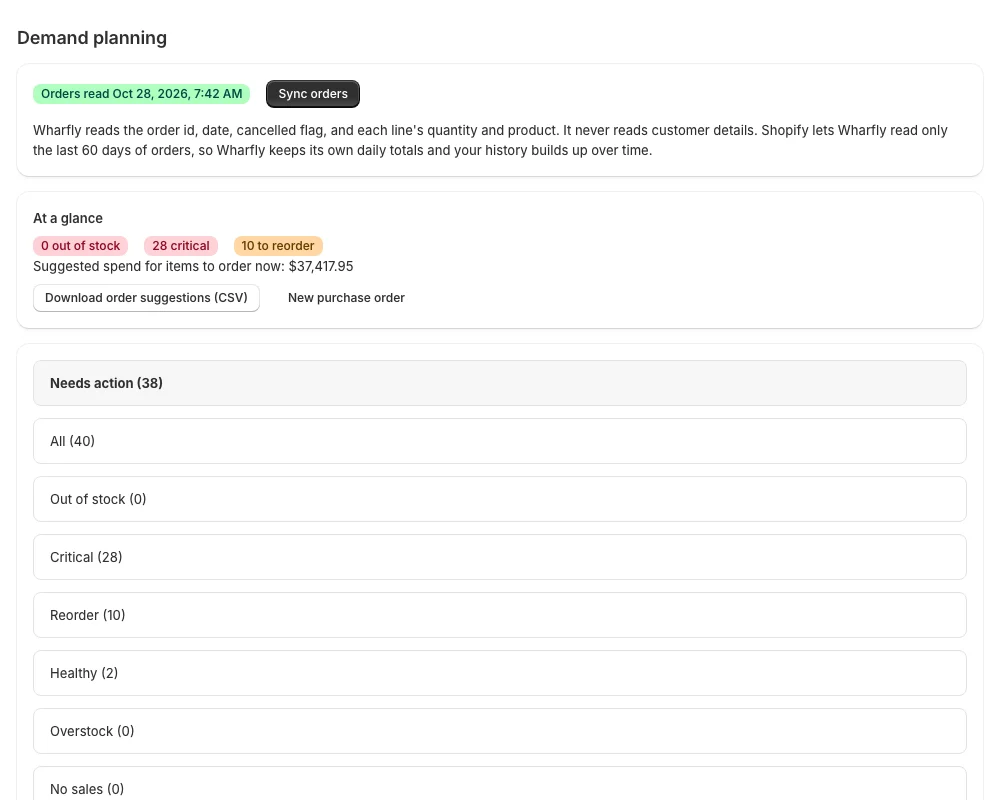
Task: Click the Wharfly order-reading explanation paragraph
Action: pyautogui.click(x=490, y=140)
